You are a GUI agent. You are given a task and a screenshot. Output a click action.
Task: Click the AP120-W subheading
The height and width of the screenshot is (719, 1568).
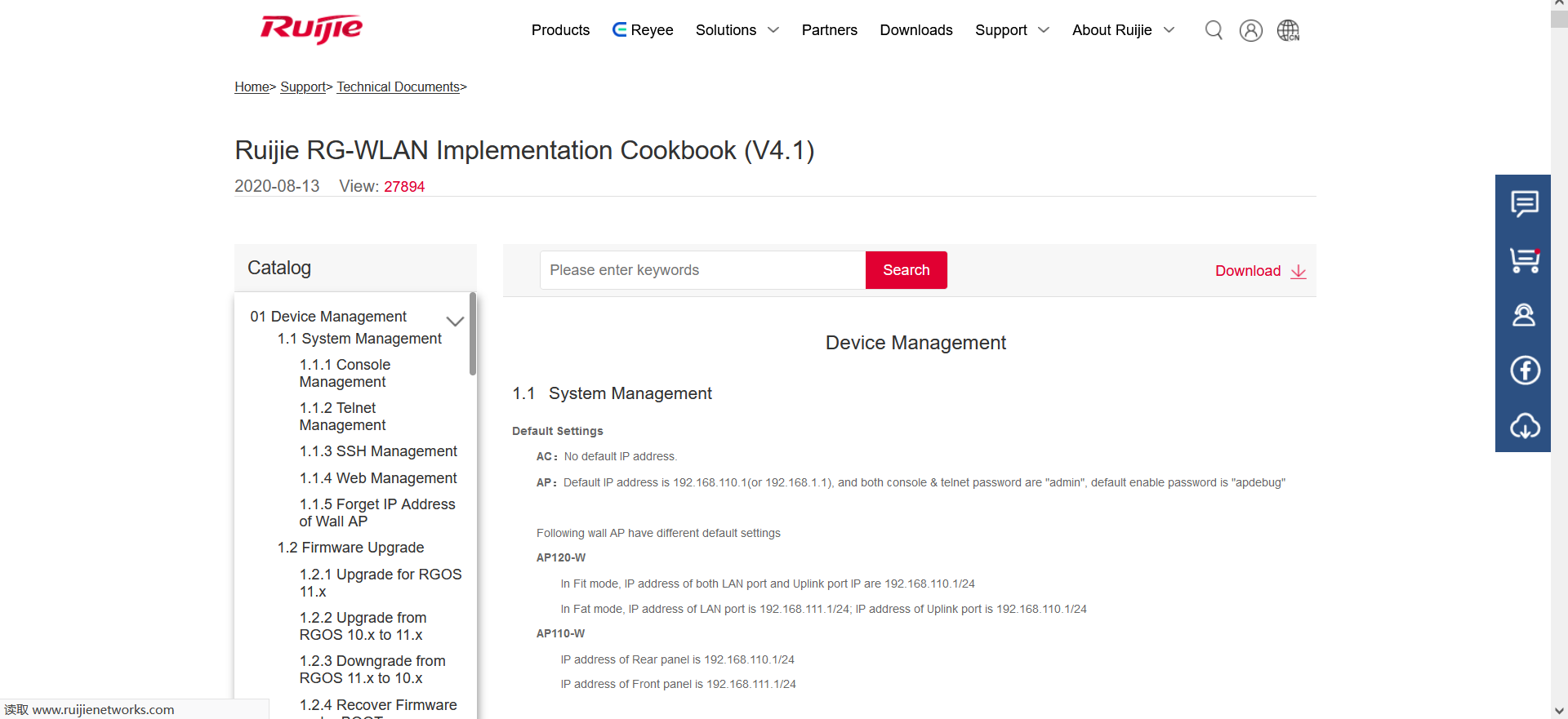pos(561,557)
